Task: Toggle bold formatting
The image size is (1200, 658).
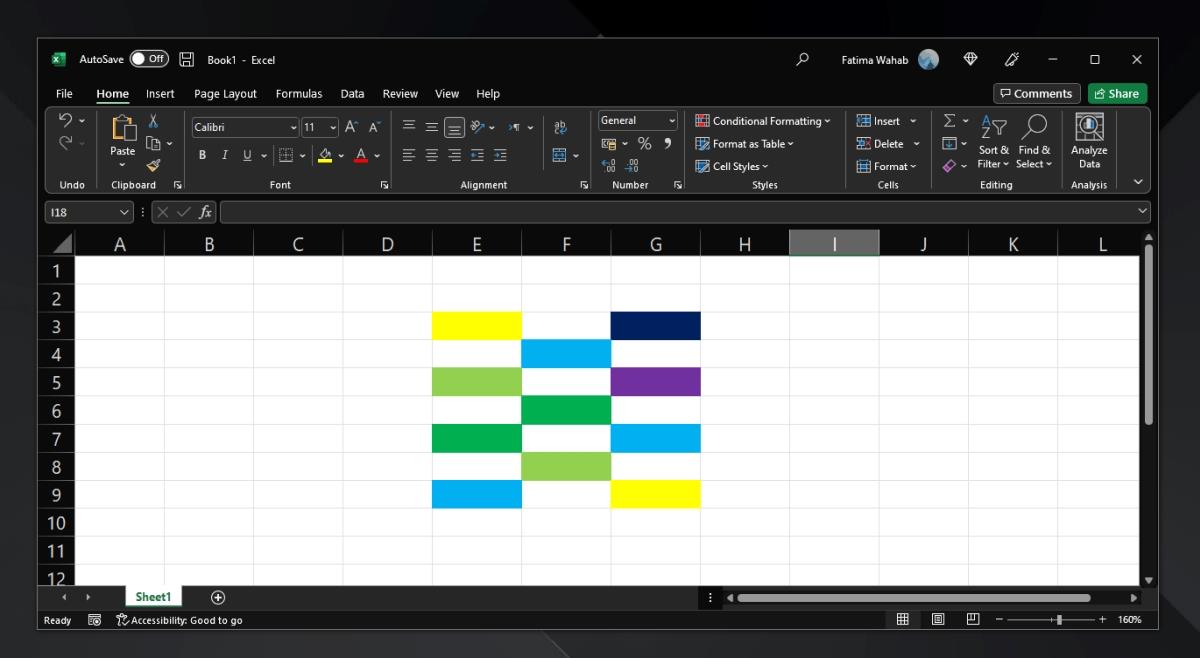Action: click(x=202, y=155)
